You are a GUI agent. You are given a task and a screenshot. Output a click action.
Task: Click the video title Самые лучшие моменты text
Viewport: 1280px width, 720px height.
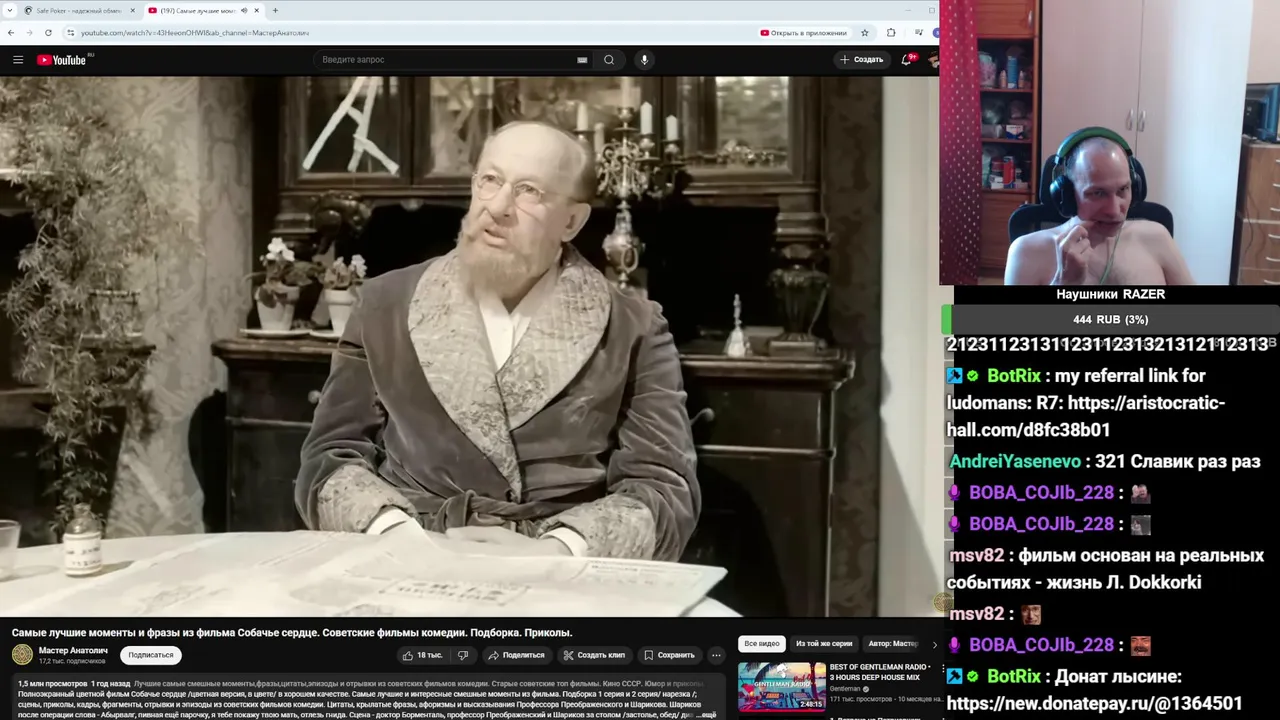[x=292, y=632]
